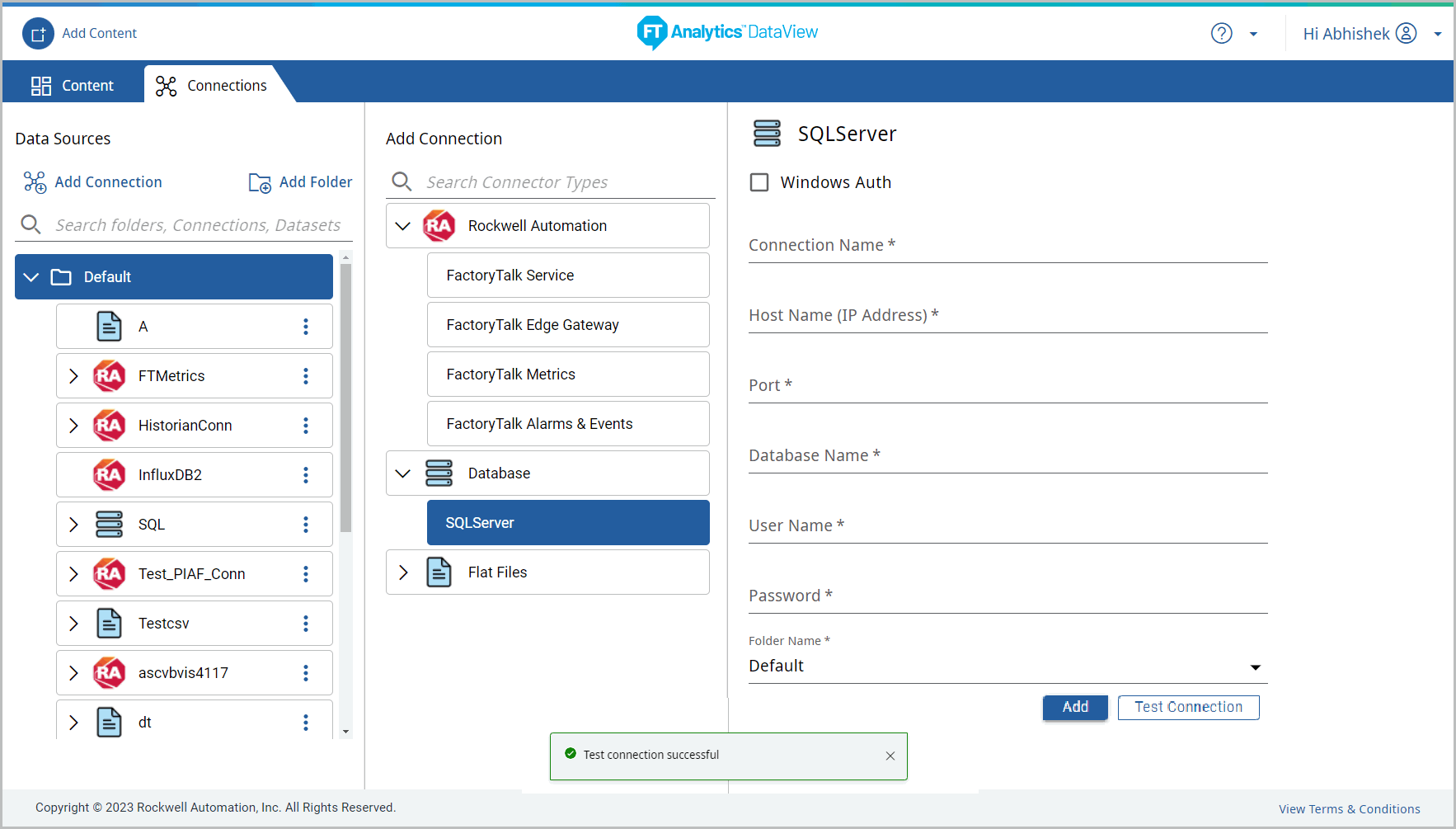Enable the Windows Auth checkbox
This screenshot has height=829, width=1456.
[x=759, y=182]
